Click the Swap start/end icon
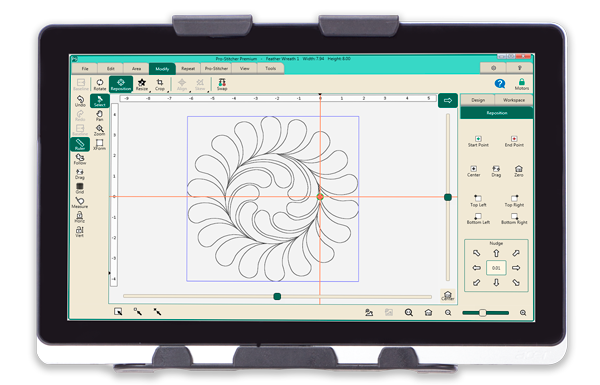Viewport: 600px width, 385px height. pos(222,85)
